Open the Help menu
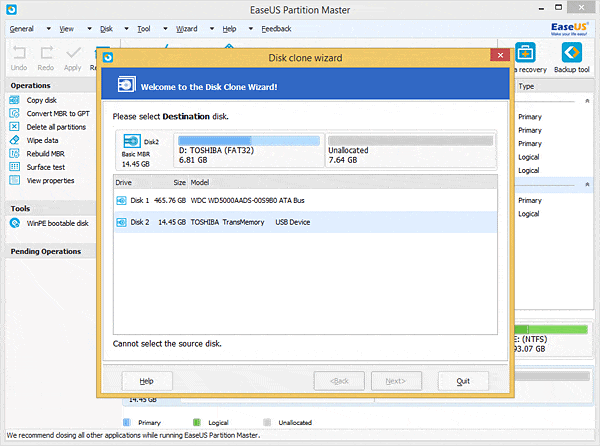Viewport: 600px width, 446px height. pyautogui.click(x=229, y=29)
